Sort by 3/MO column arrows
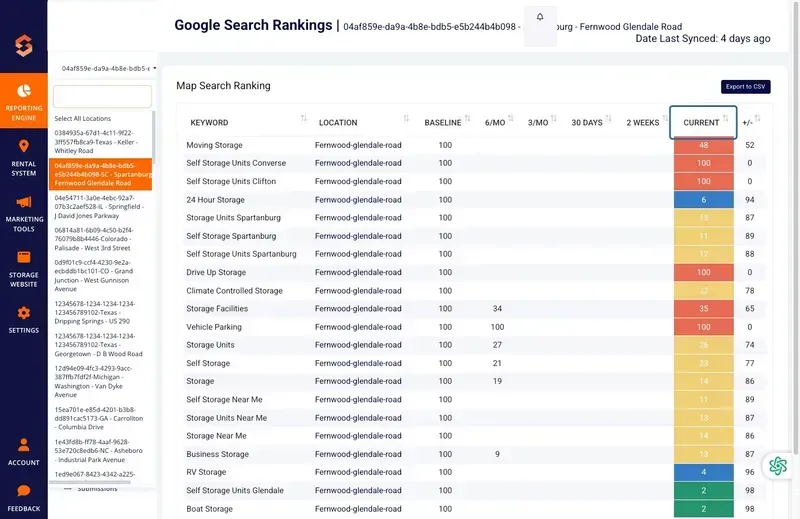This screenshot has width=800, height=519. pos(554,118)
